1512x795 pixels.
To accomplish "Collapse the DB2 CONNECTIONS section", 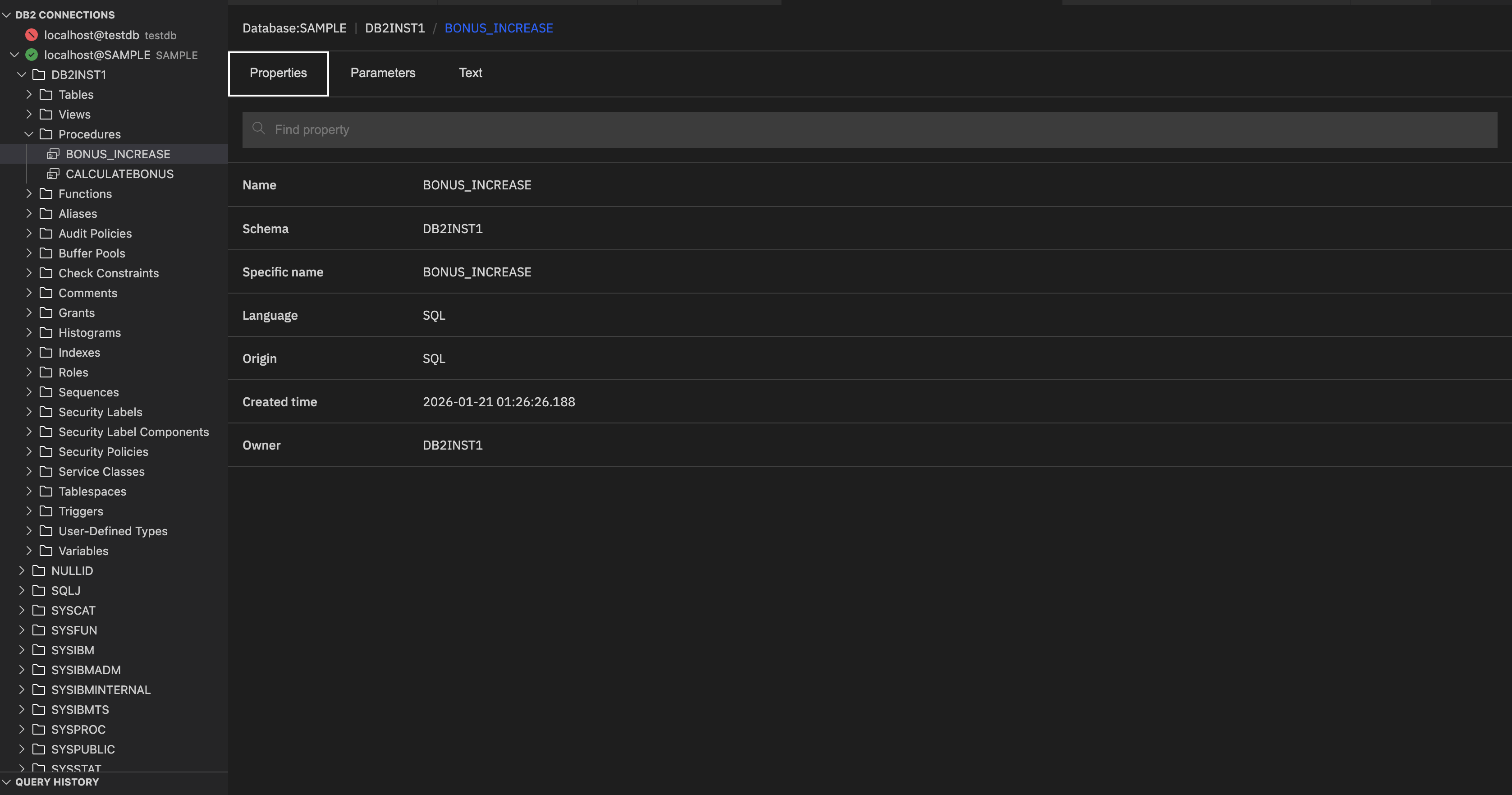I will [6, 15].
